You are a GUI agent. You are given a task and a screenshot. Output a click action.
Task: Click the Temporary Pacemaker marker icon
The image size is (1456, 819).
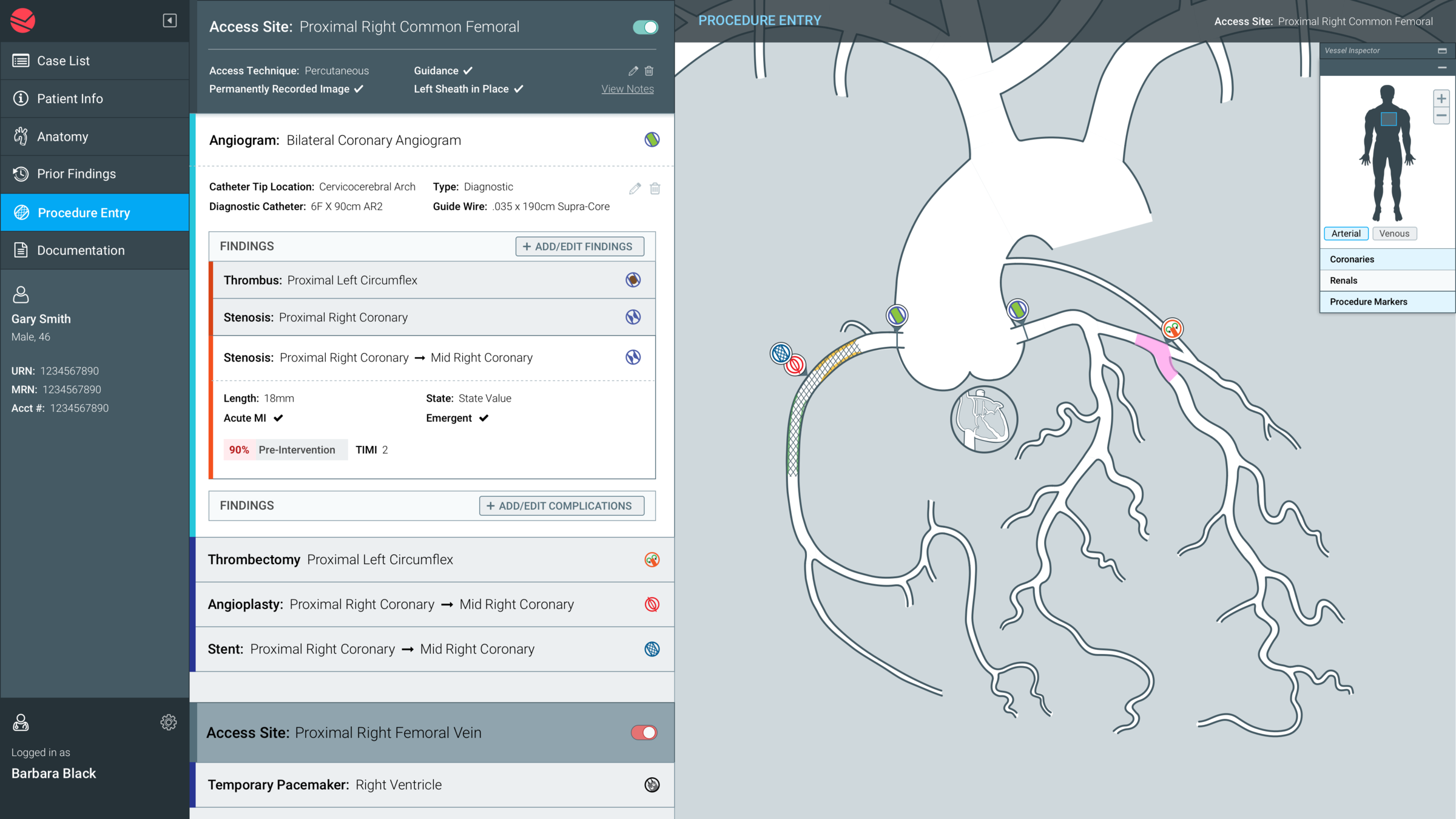tap(652, 784)
